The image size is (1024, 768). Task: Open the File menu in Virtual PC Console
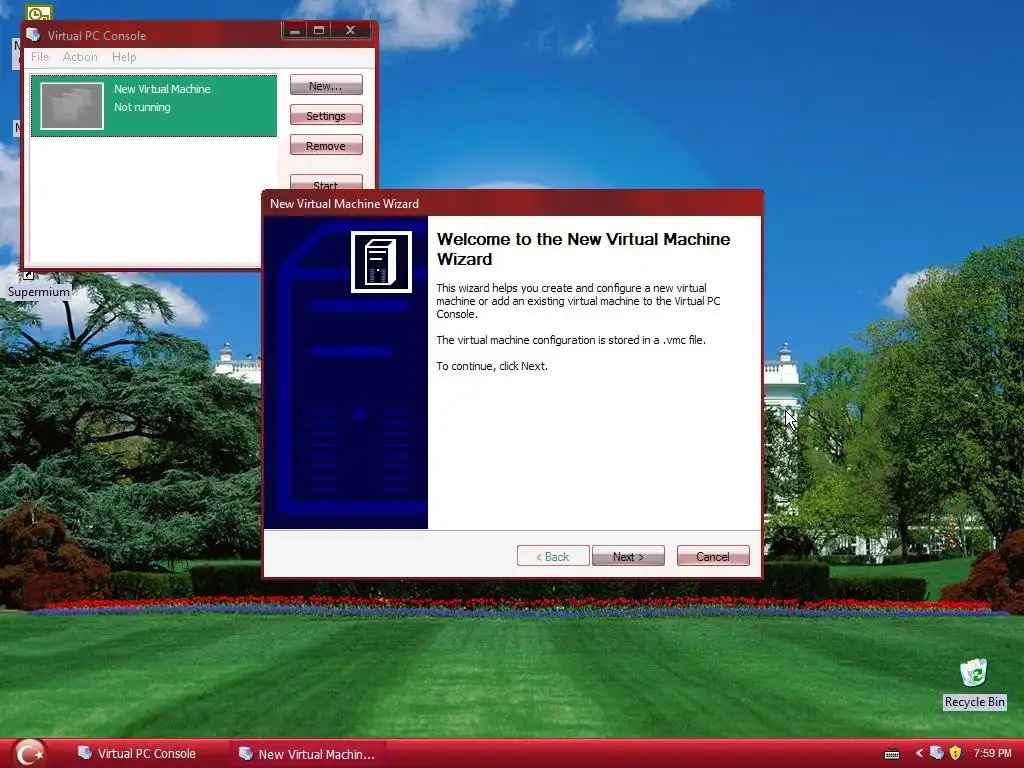pos(40,57)
